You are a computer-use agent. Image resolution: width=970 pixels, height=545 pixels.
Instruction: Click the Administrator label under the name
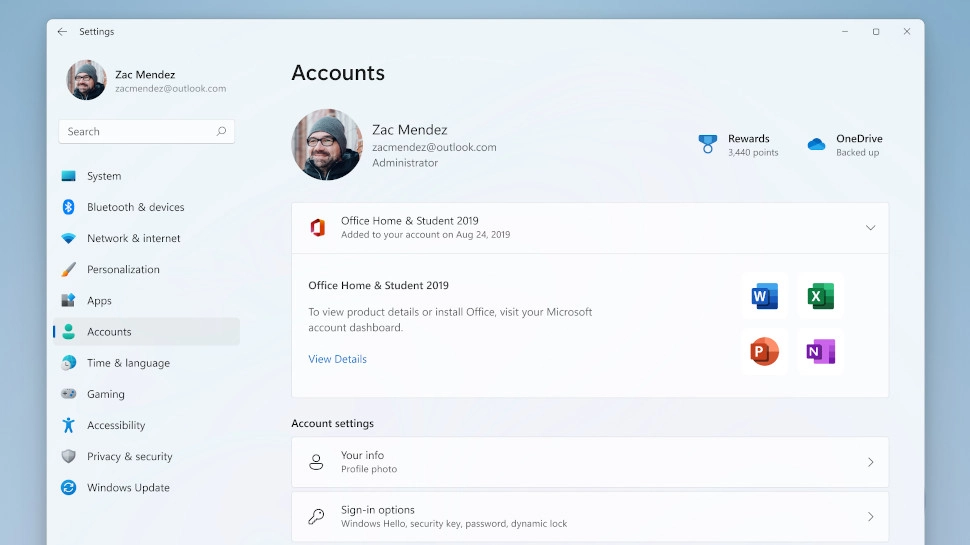tap(405, 163)
